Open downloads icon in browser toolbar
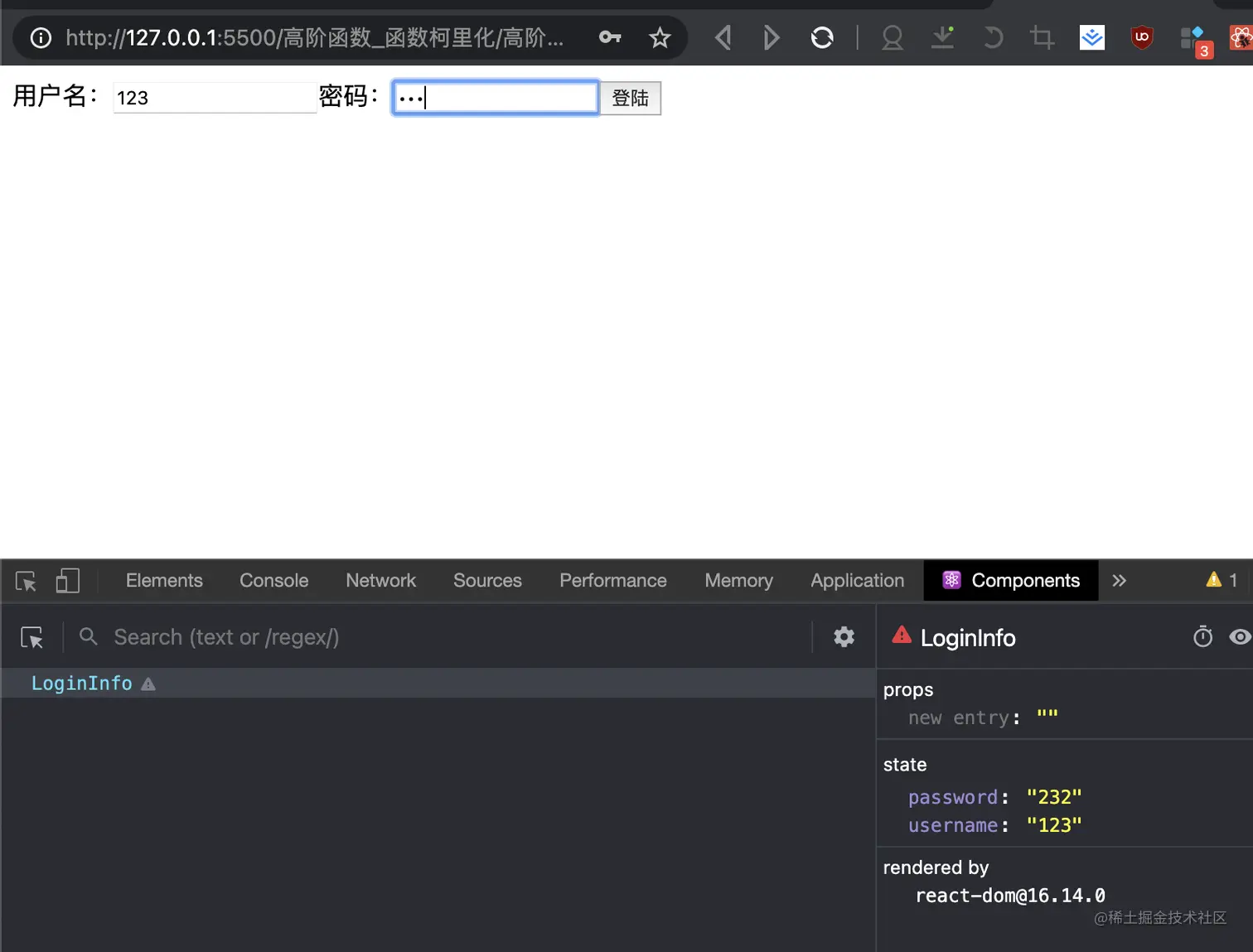1253x952 pixels. click(943, 37)
